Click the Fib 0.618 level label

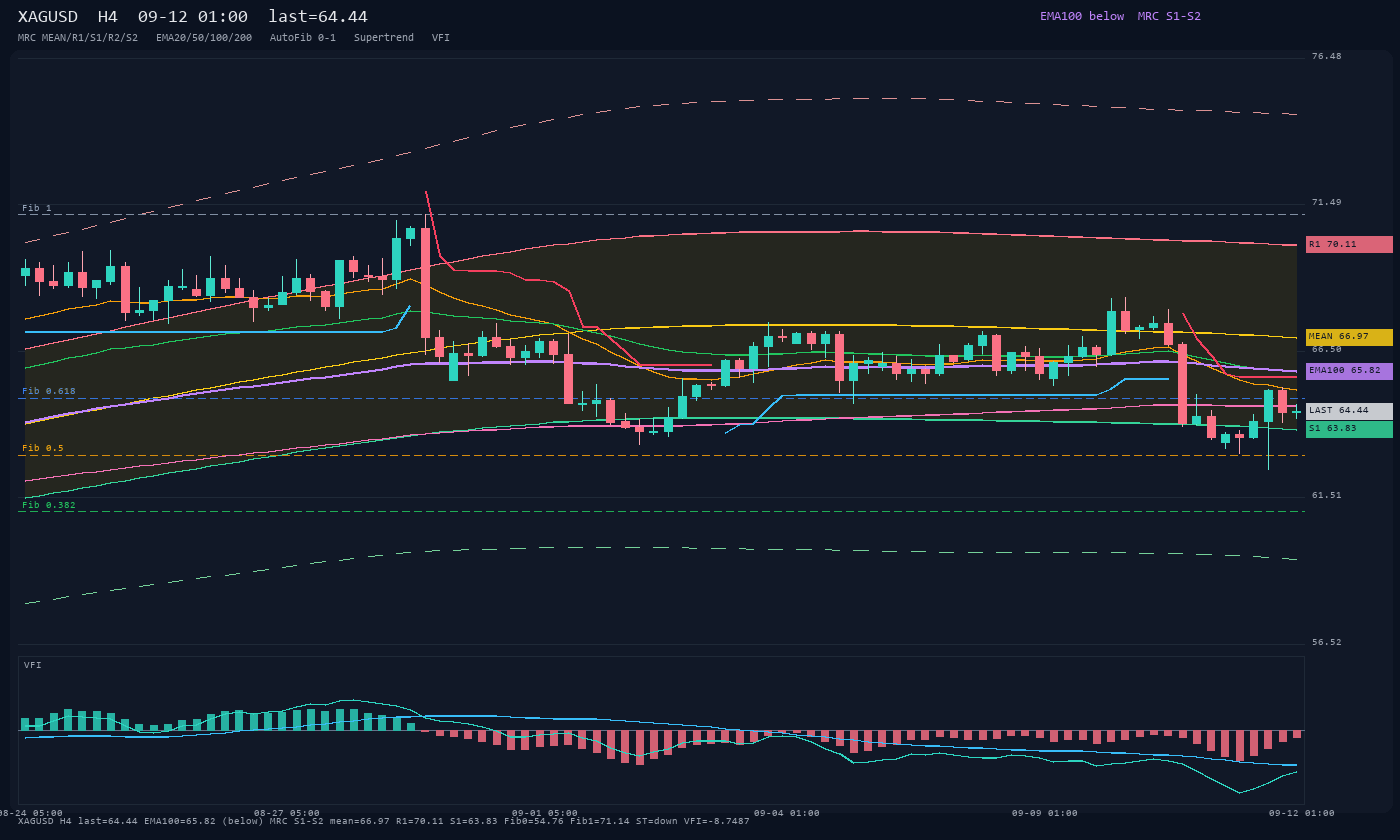49,391
